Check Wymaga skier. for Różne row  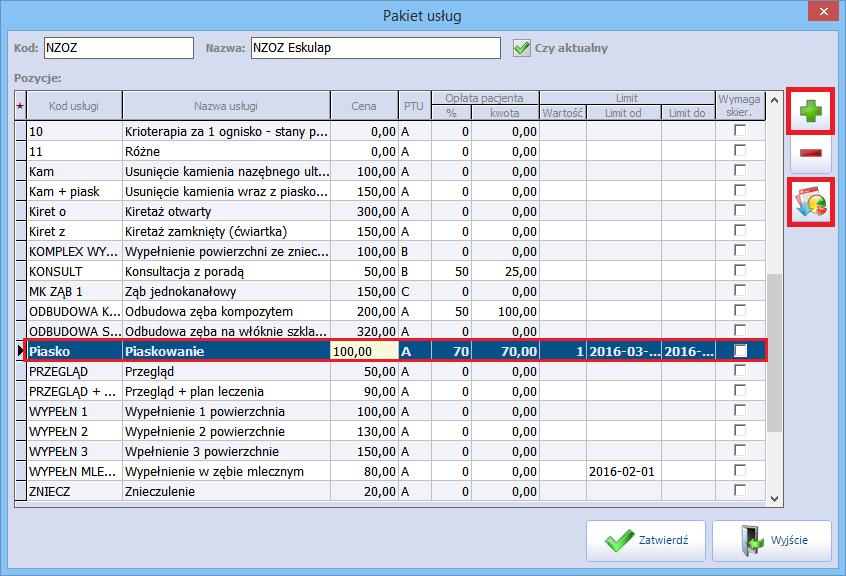coord(740,150)
